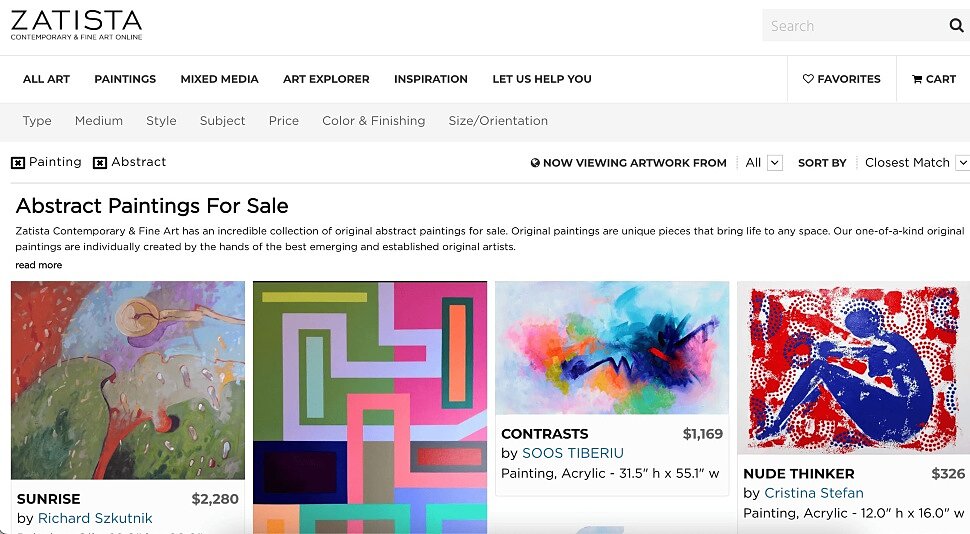Select the Inspiration nav item

pos(430,79)
